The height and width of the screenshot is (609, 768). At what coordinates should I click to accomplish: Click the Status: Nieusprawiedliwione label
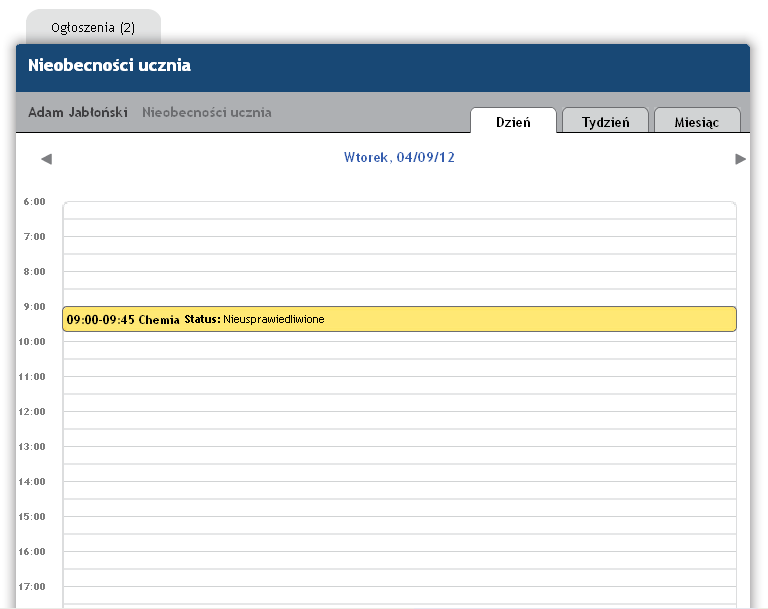(x=254, y=319)
